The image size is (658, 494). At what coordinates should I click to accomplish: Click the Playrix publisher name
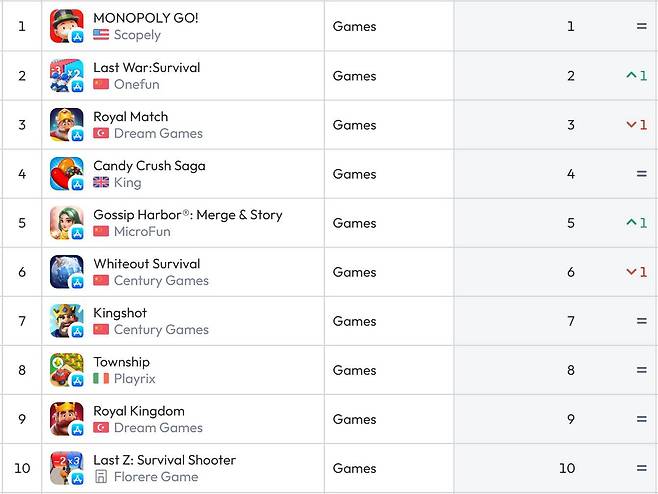(x=135, y=379)
